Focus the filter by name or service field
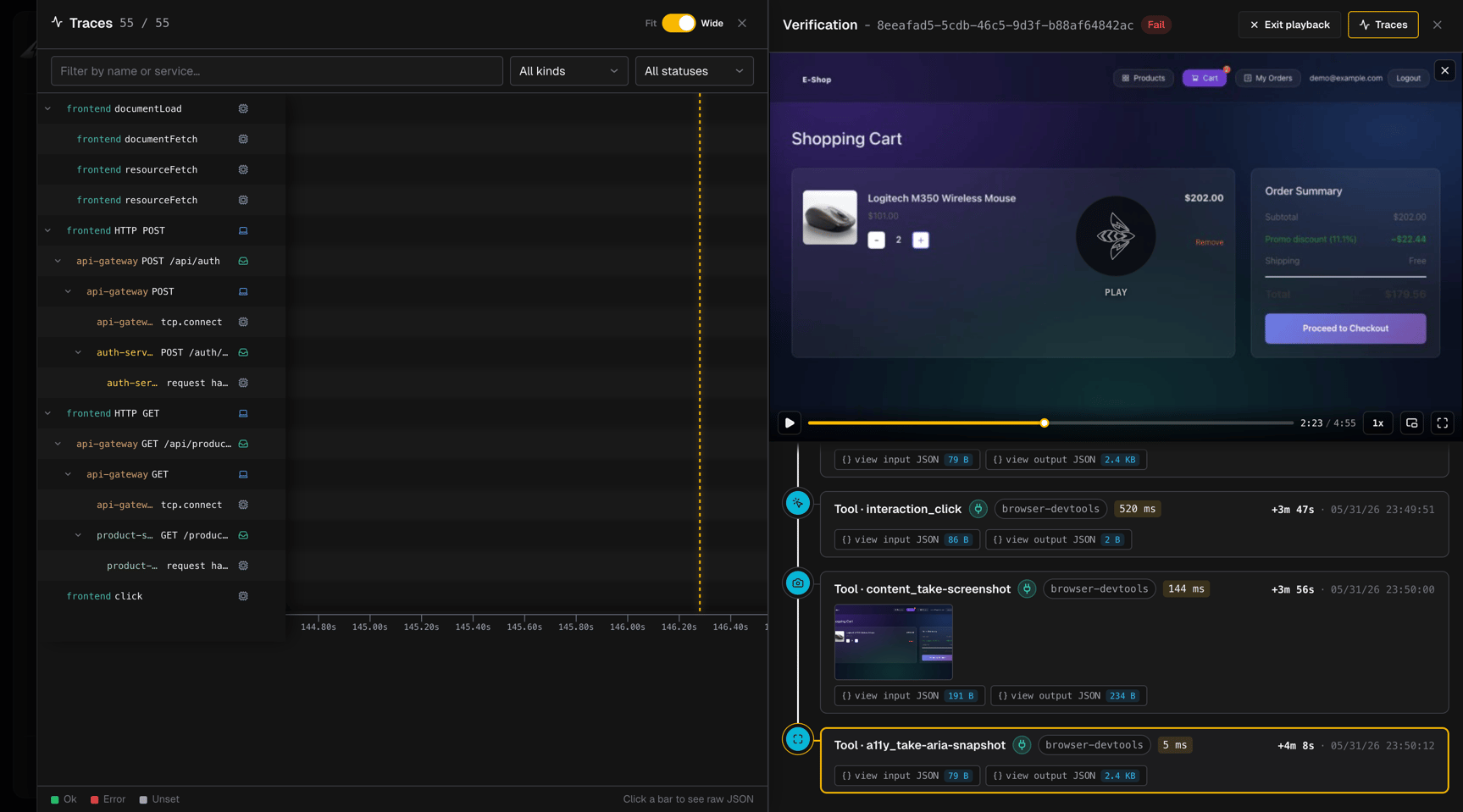The width and height of the screenshot is (1463, 812). 277,71
